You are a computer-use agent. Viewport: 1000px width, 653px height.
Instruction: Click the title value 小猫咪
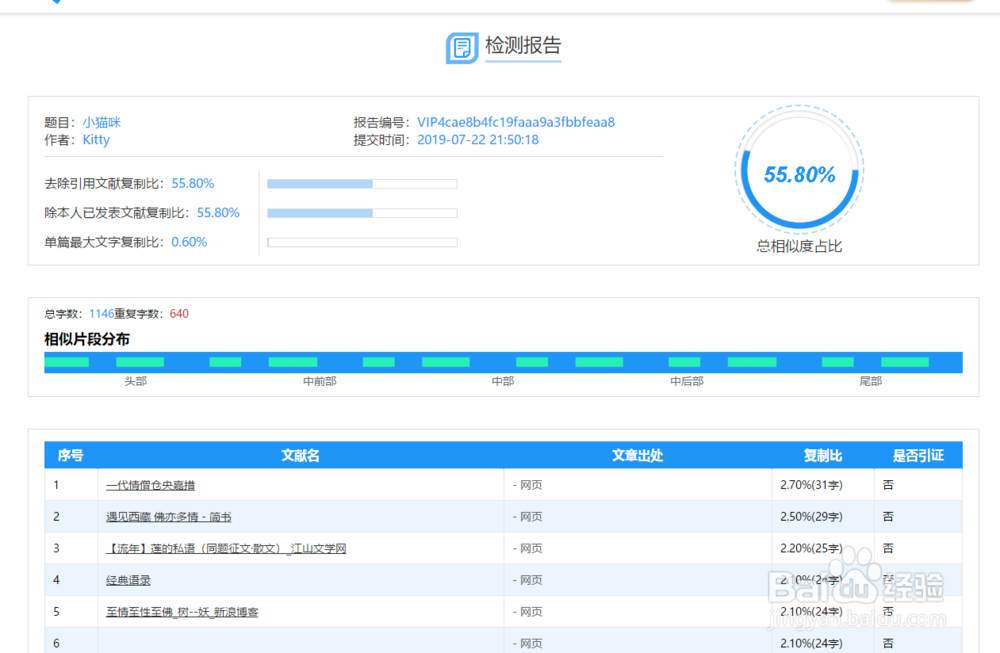click(101, 122)
